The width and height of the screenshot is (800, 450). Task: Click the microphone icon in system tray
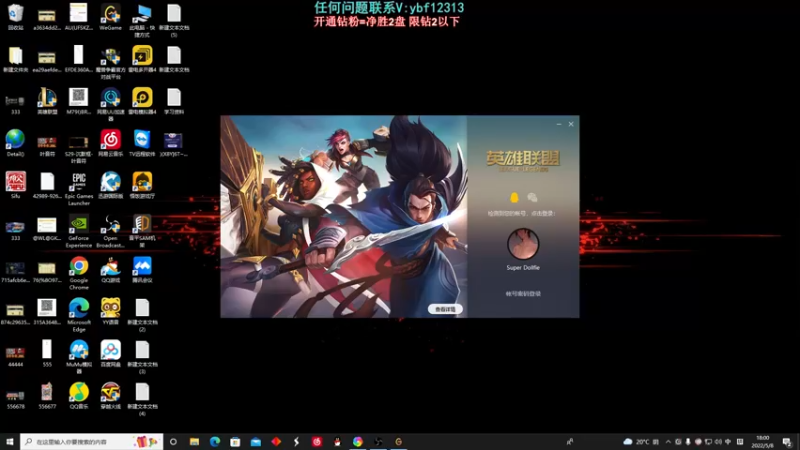688,442
